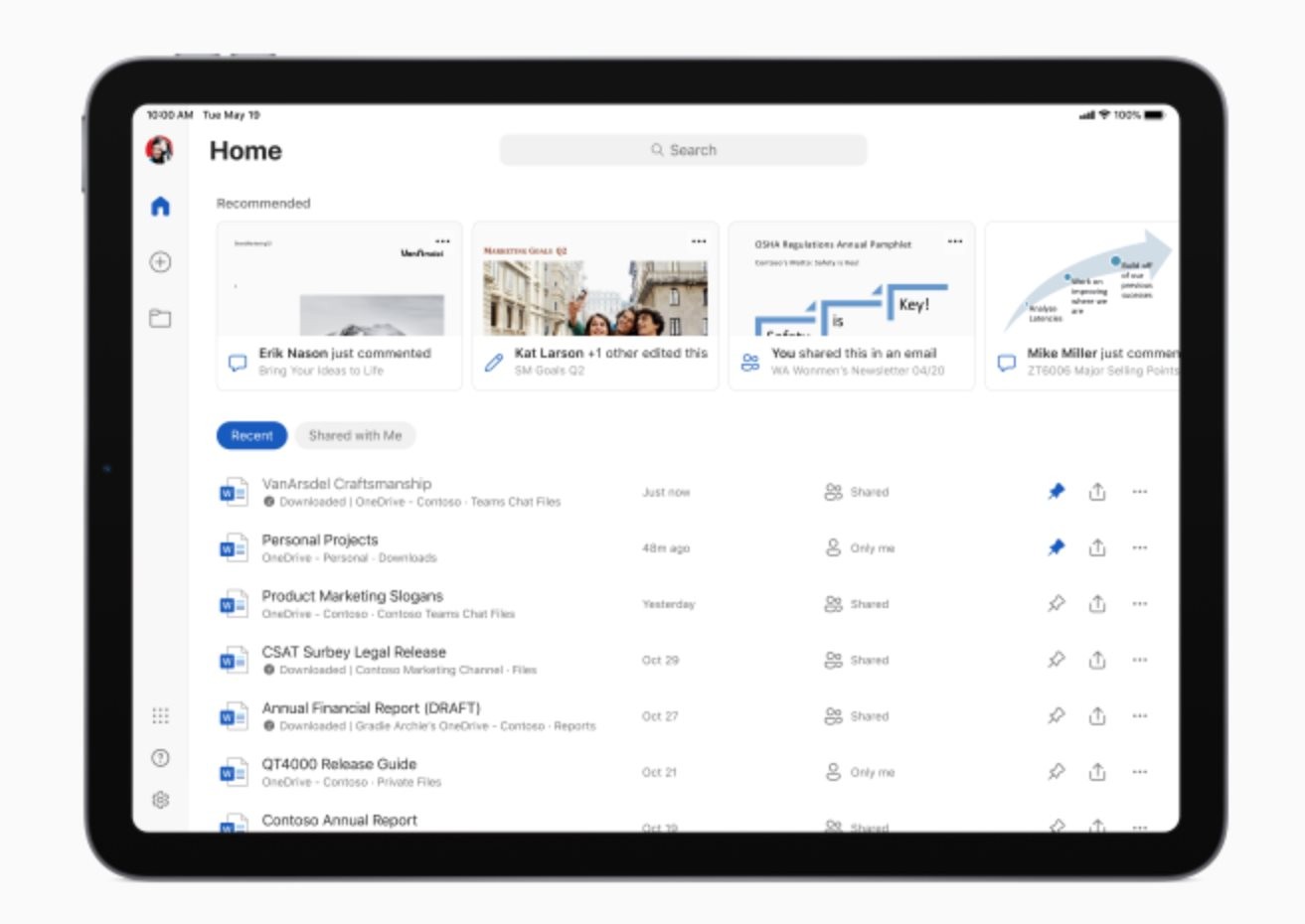Open the apps grid icon in the sidebar

160,715
